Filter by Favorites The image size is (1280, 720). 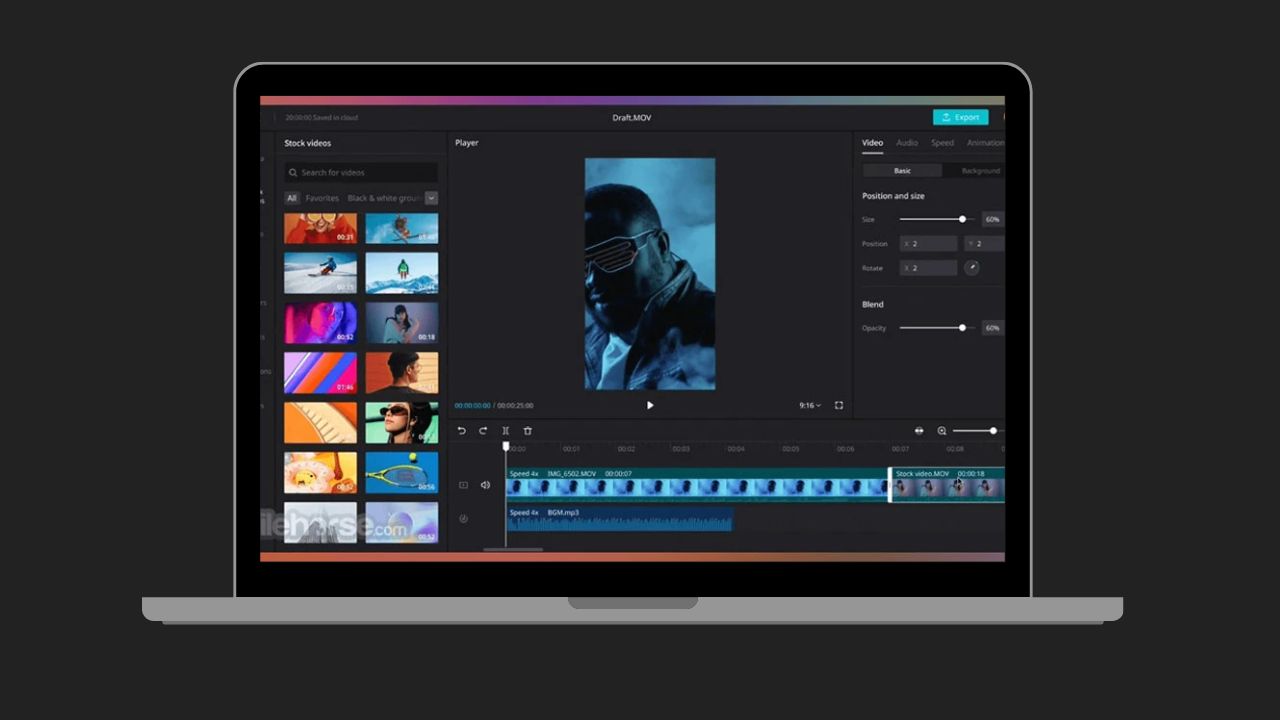[x=322, y=198]
